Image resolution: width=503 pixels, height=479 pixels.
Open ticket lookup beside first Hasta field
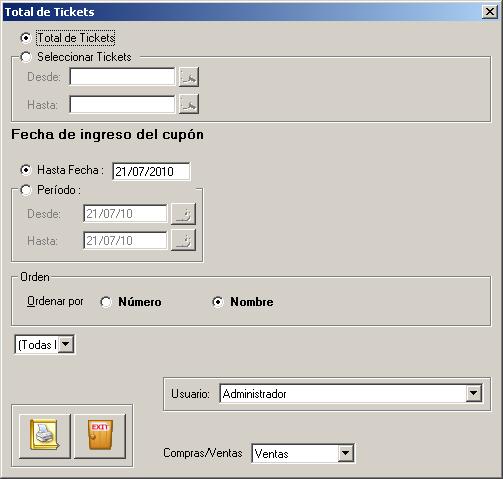[189, 104]
